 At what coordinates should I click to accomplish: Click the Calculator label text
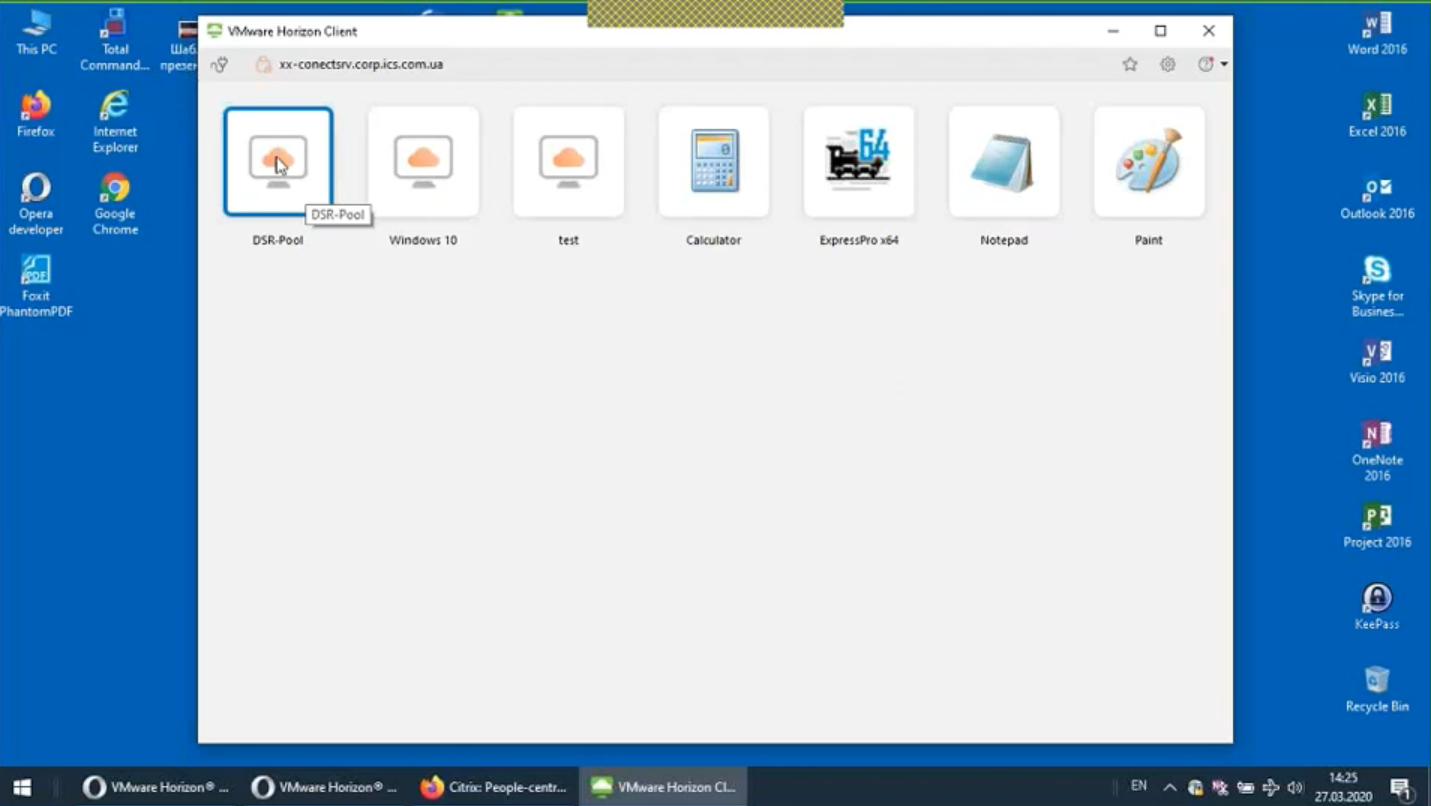[714, 240]
